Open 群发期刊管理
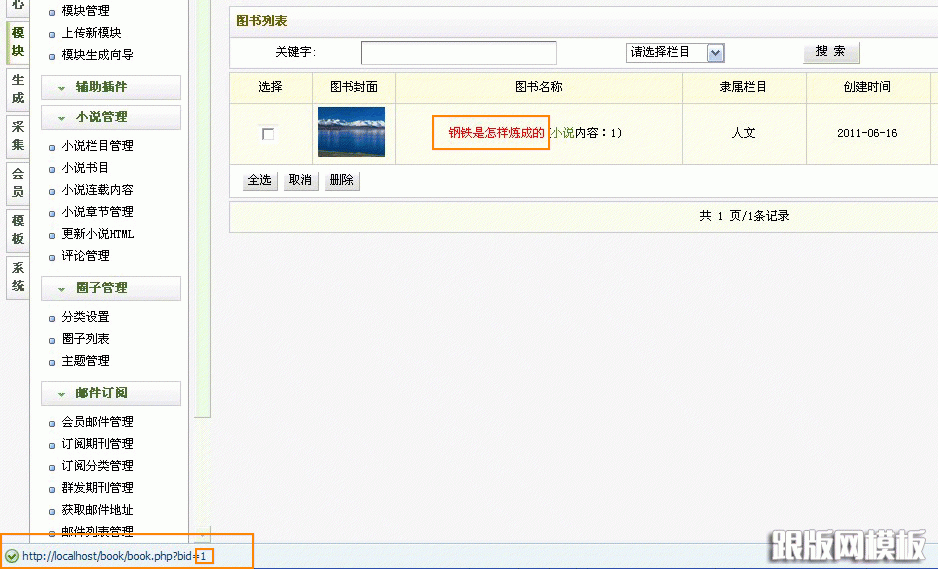This screenshot has height=569, width=938. point(97,488)
